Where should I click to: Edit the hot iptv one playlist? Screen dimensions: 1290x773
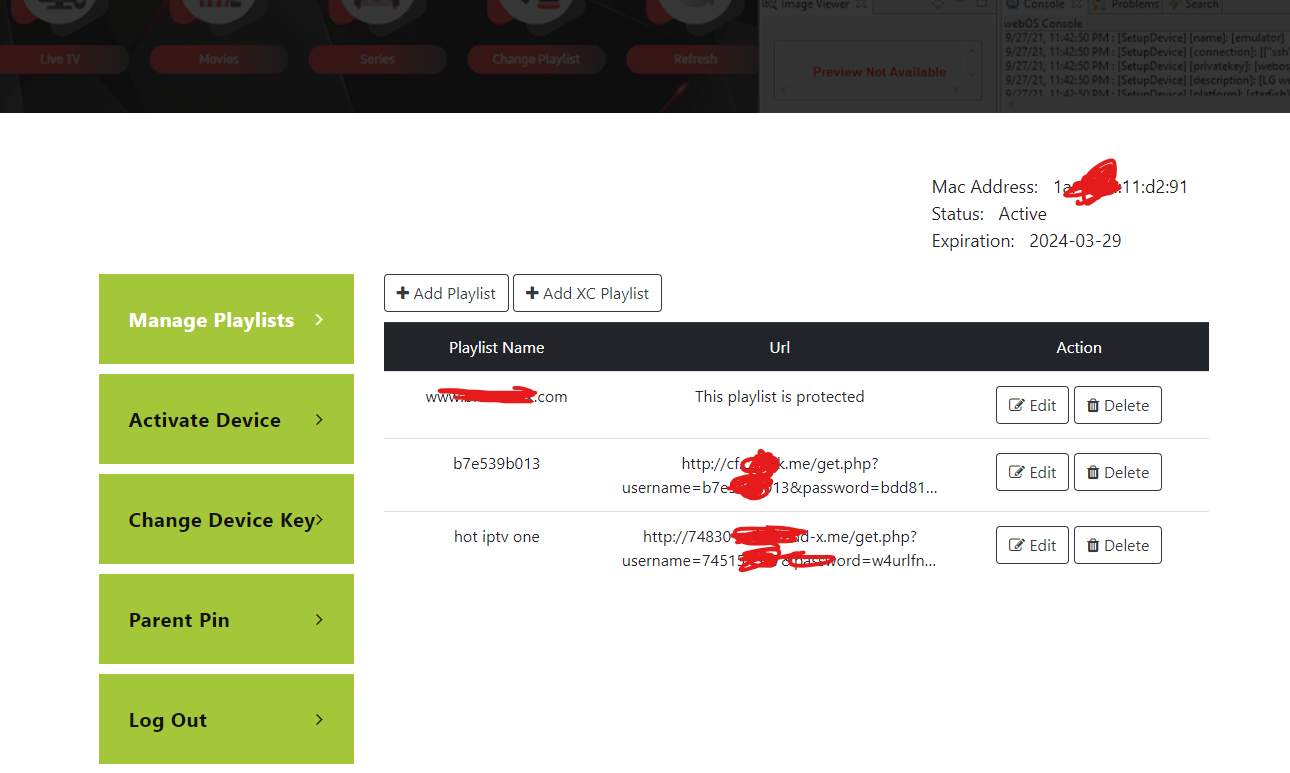point(1032,545)
